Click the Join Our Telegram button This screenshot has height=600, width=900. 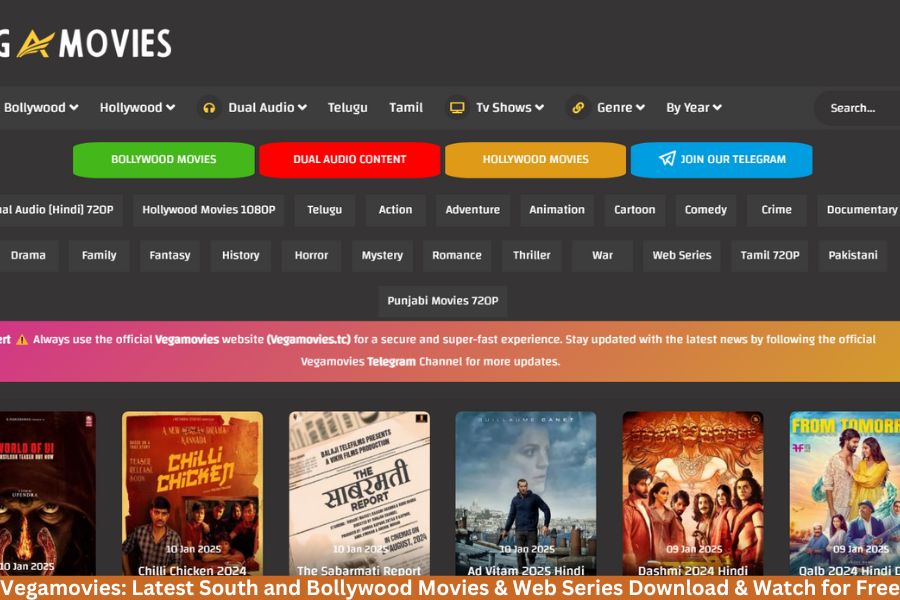(721, 160)
